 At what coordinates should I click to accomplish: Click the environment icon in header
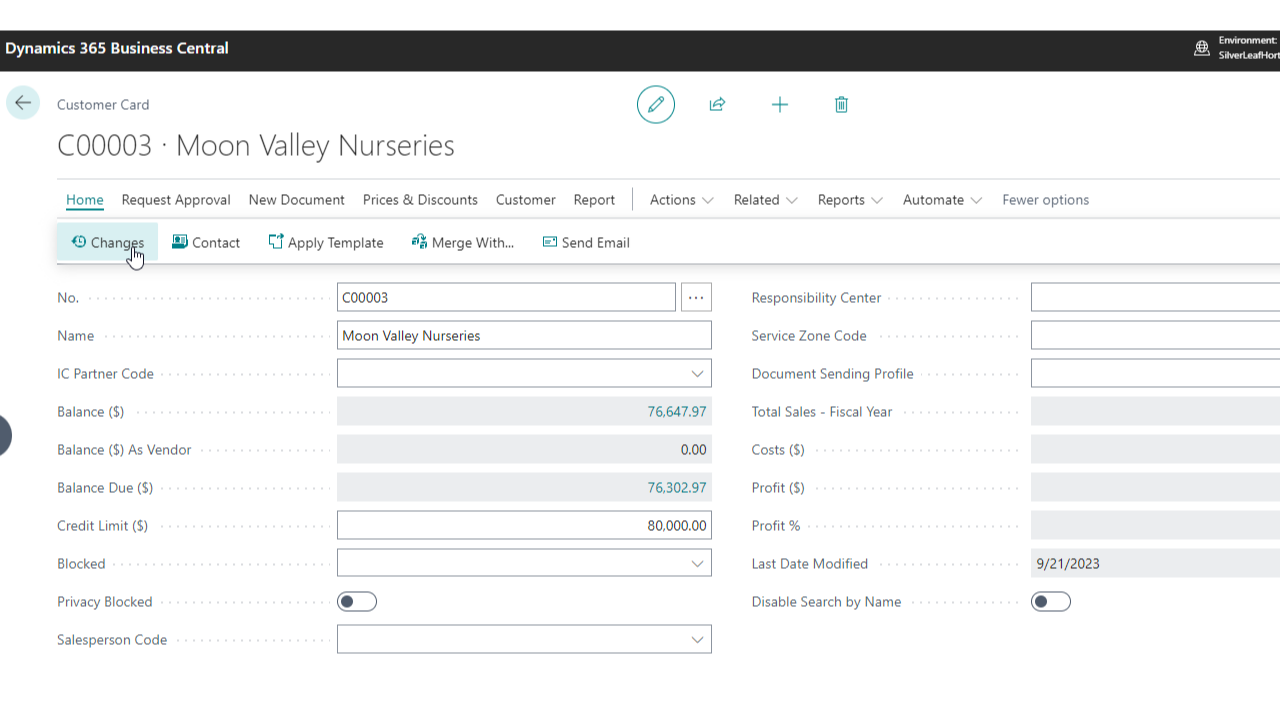click(x=1202, y=48)
